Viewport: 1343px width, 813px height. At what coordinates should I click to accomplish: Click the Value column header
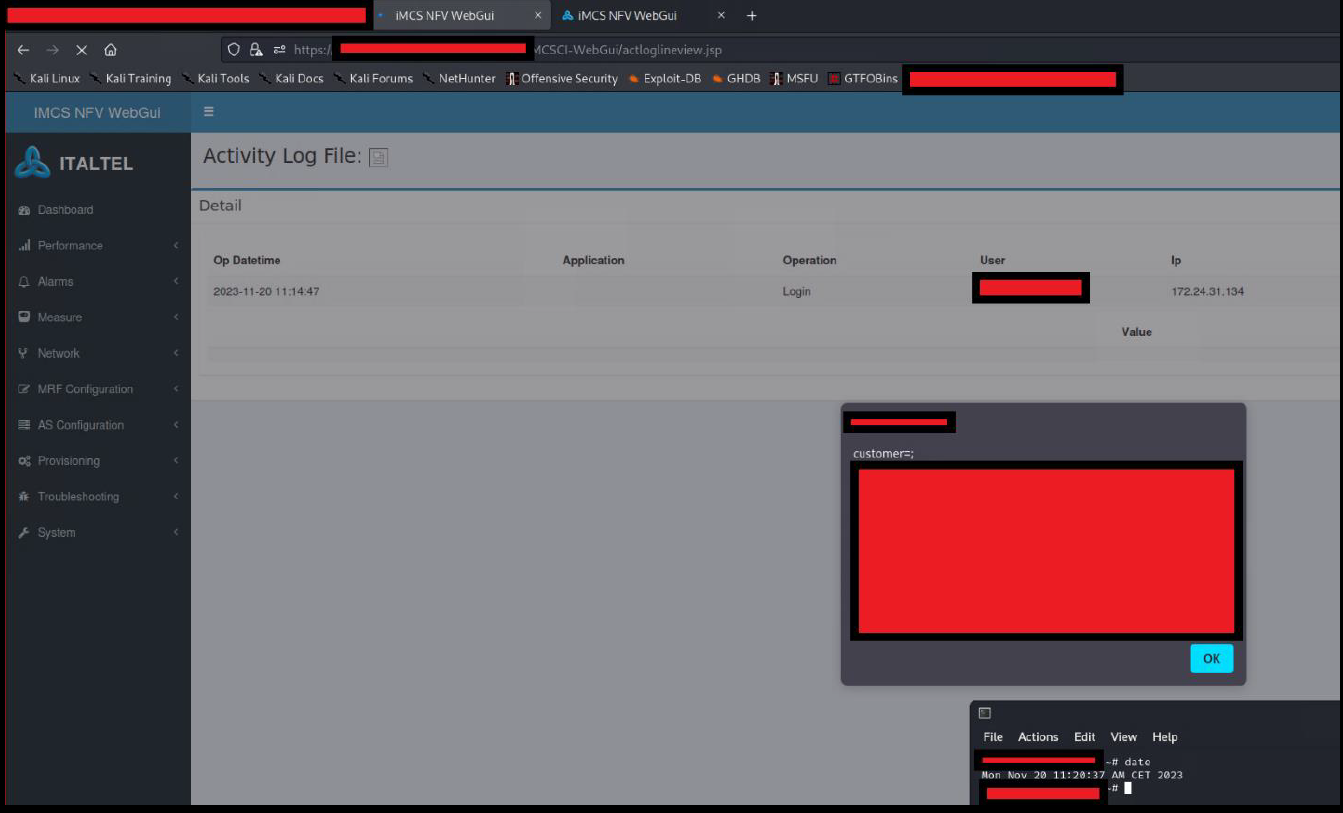point(1137,332)
